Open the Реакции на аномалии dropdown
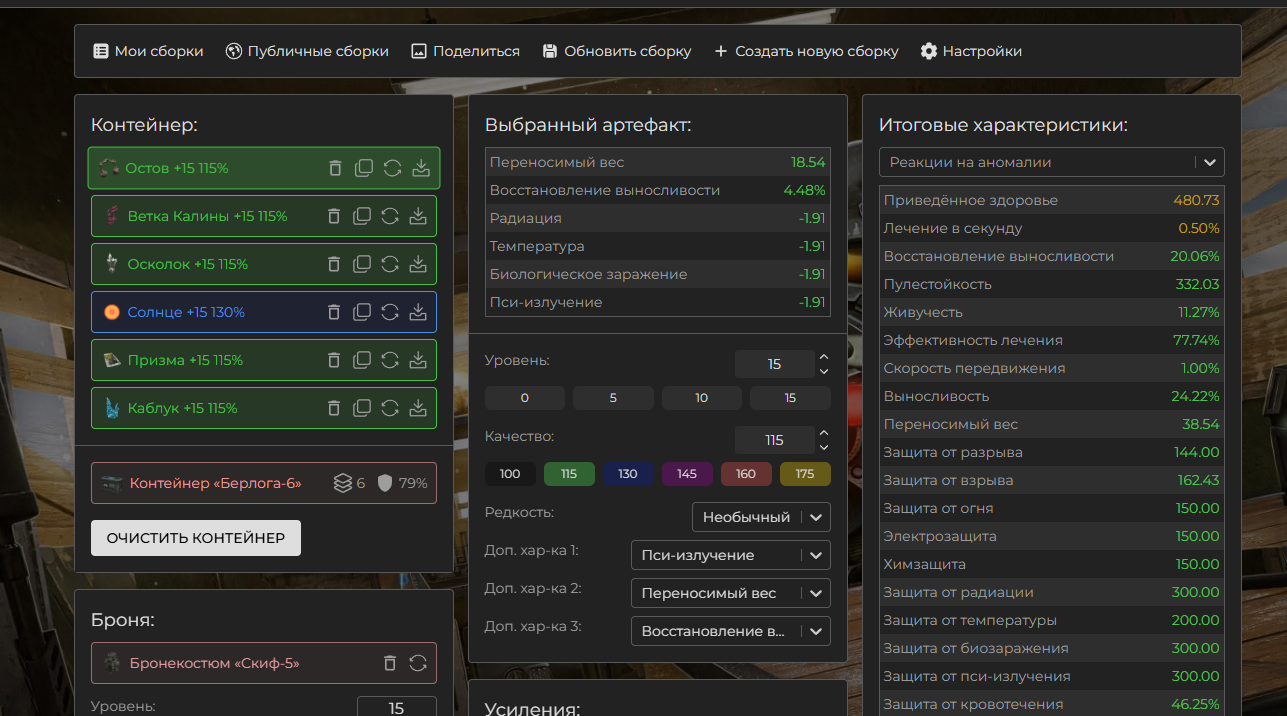This screenshot has height=716, width=1287. pyautogui.click(x=1051, y=162)
